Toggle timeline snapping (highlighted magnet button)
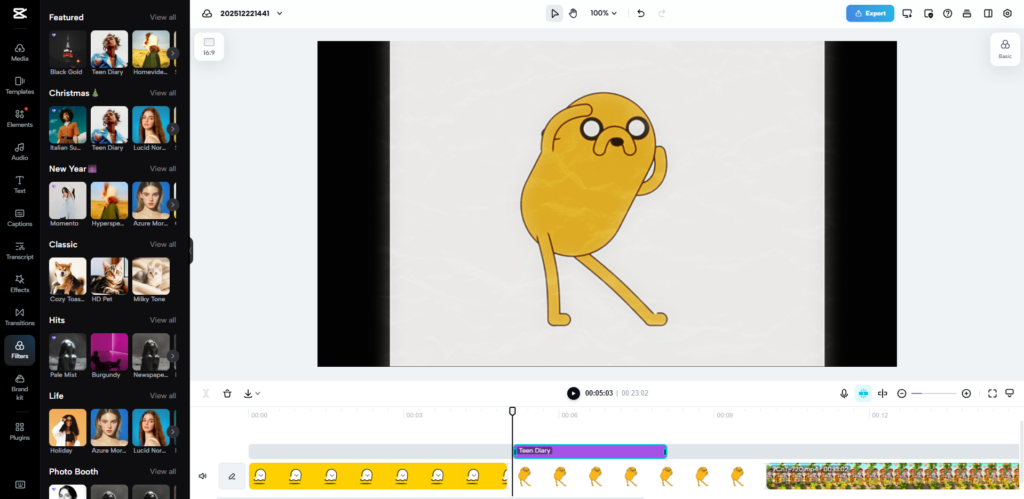This screenshot has width=1024, height=499. click(863, 394)
